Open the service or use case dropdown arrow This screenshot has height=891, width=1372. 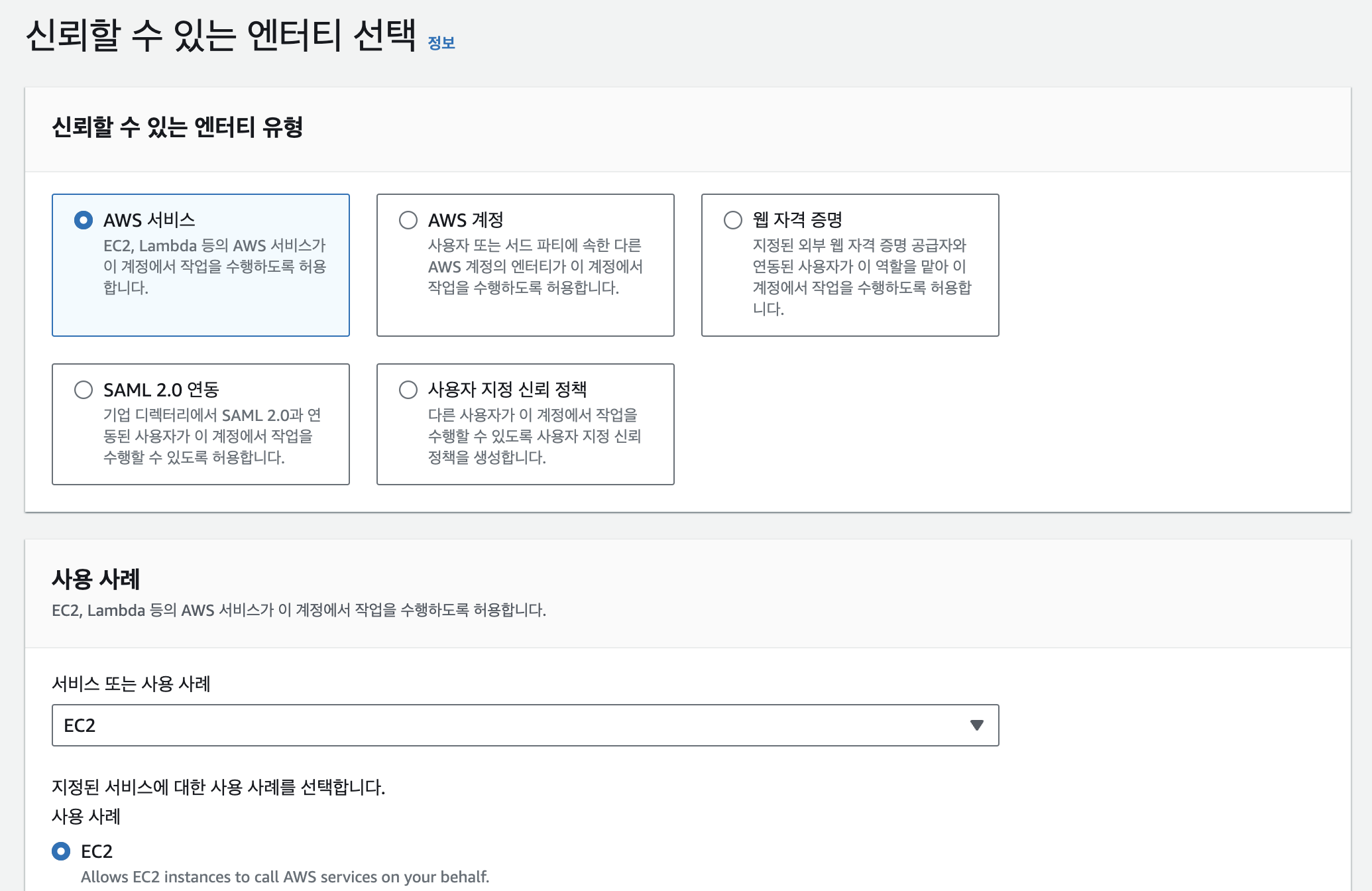click(x=976, y=725)
